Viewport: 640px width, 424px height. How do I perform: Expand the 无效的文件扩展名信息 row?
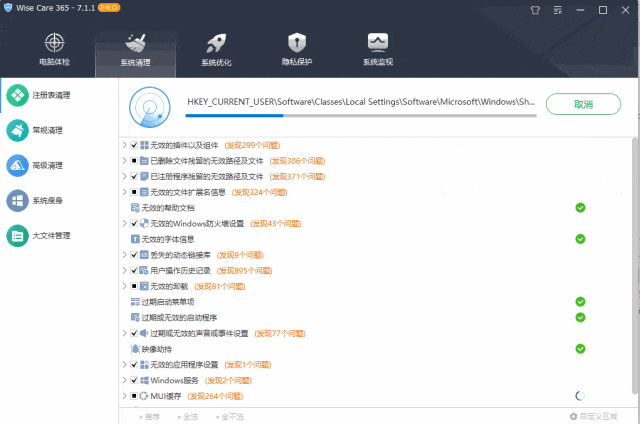click(124, 192)
